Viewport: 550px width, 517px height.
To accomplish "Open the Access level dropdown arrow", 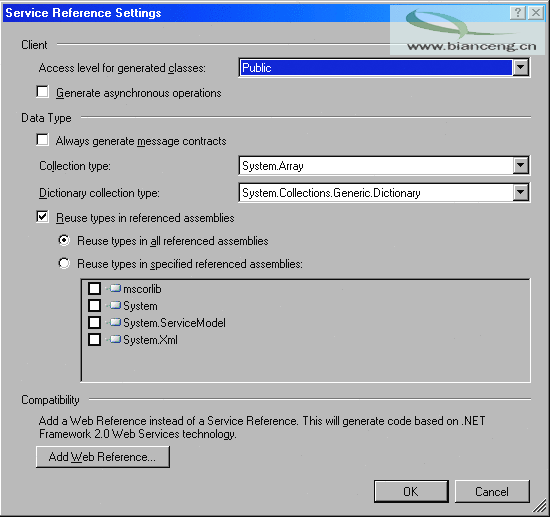I will 521,67.
